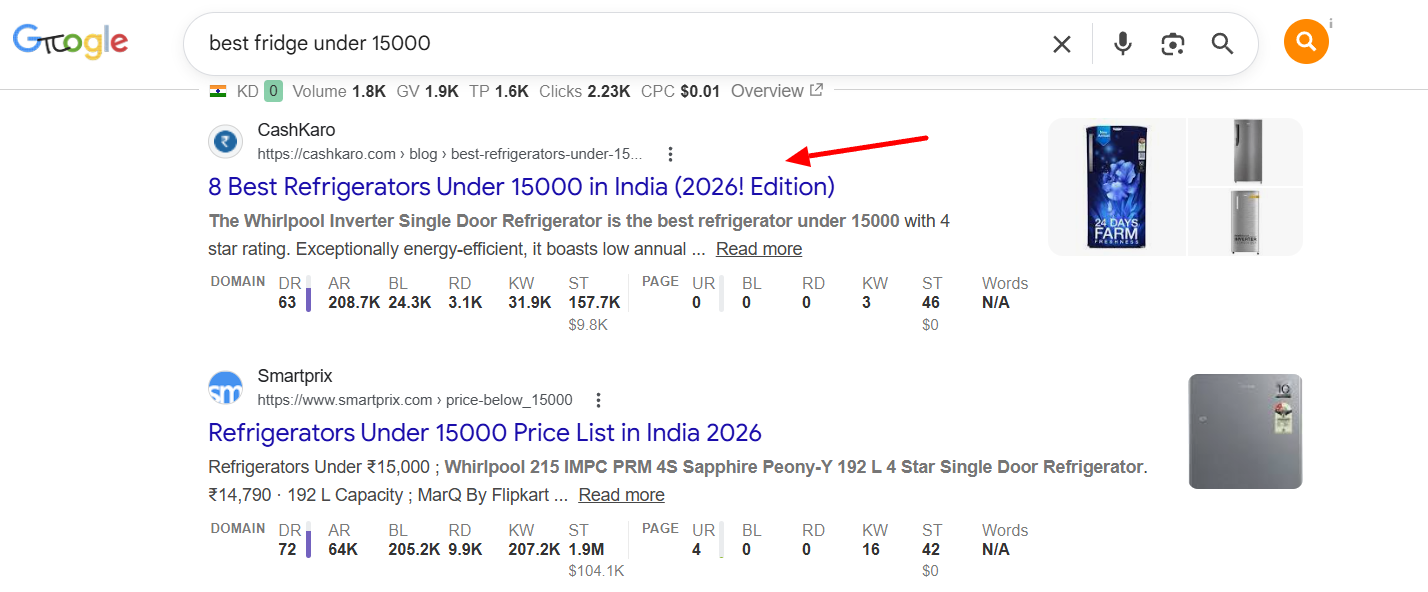
Task: Click CashKaro KW value 31.9K
Action: [x=529, y=302]
